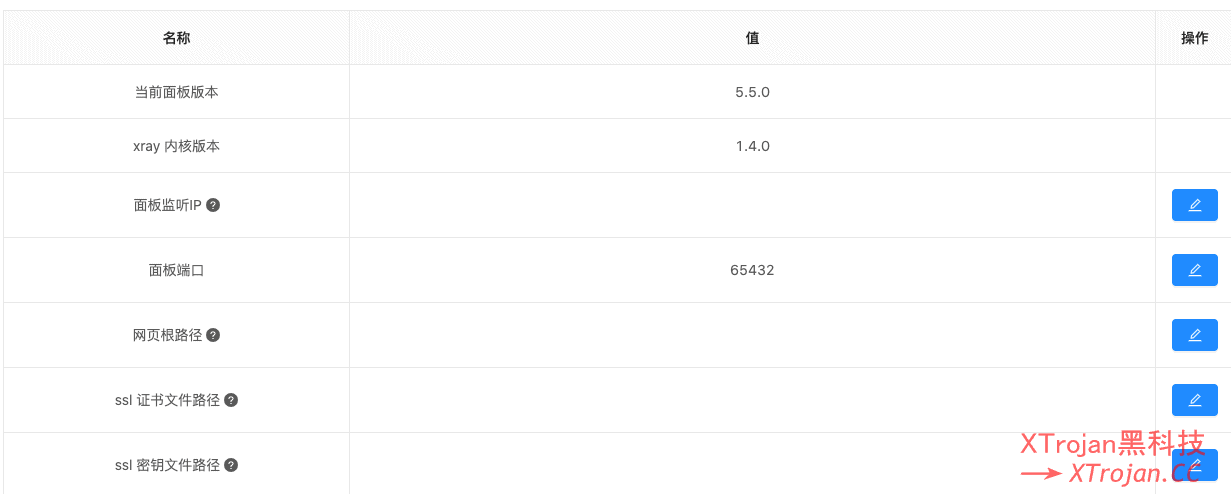Click the 名称 column header
Screen dimensions: 1231x494
[177, 38]
